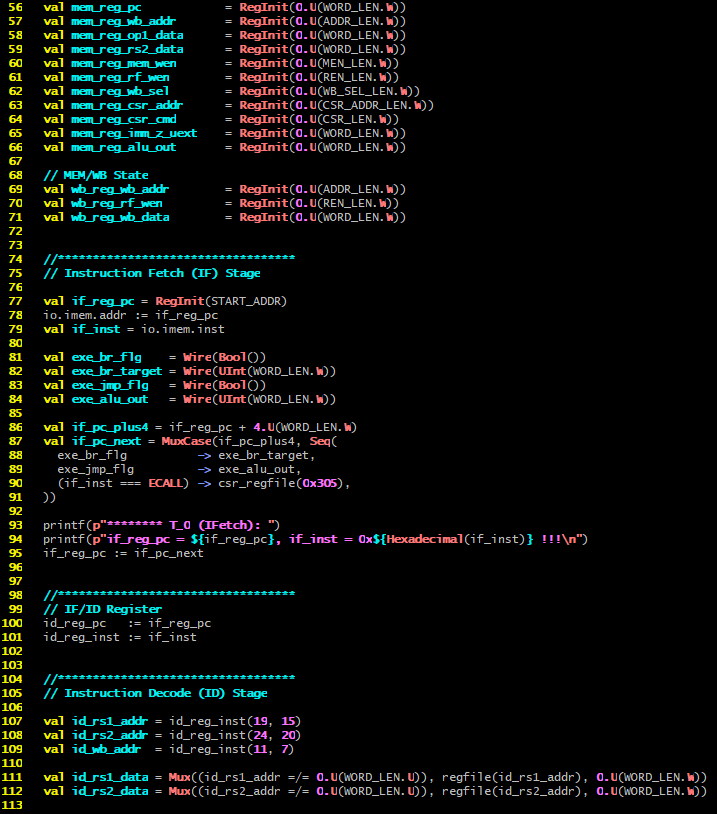
Task: Click the '// MEM/WB State' comment
Action: (96, 175)
